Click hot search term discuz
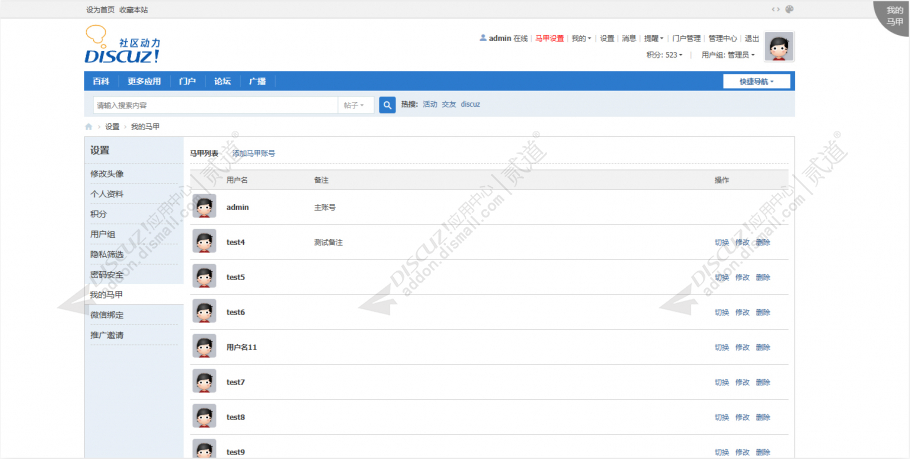Viewport: 910px width, 459px height. (x=471, y=104)
